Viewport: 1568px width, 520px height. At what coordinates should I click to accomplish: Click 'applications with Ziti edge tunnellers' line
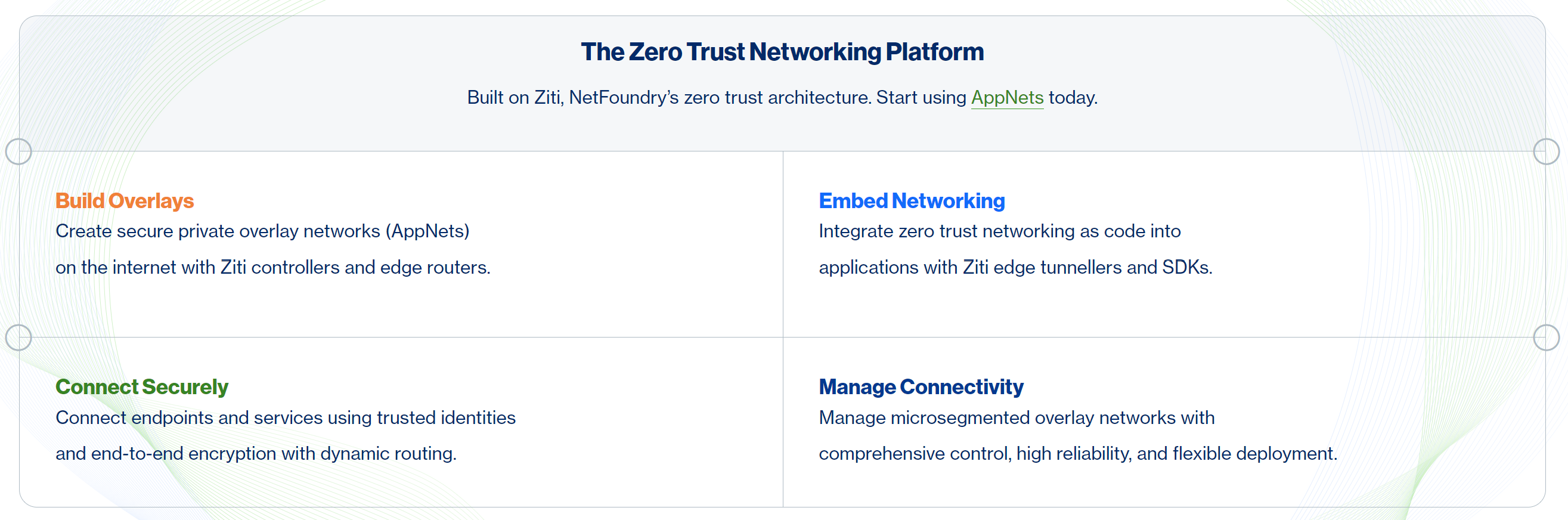[1015, 267]
